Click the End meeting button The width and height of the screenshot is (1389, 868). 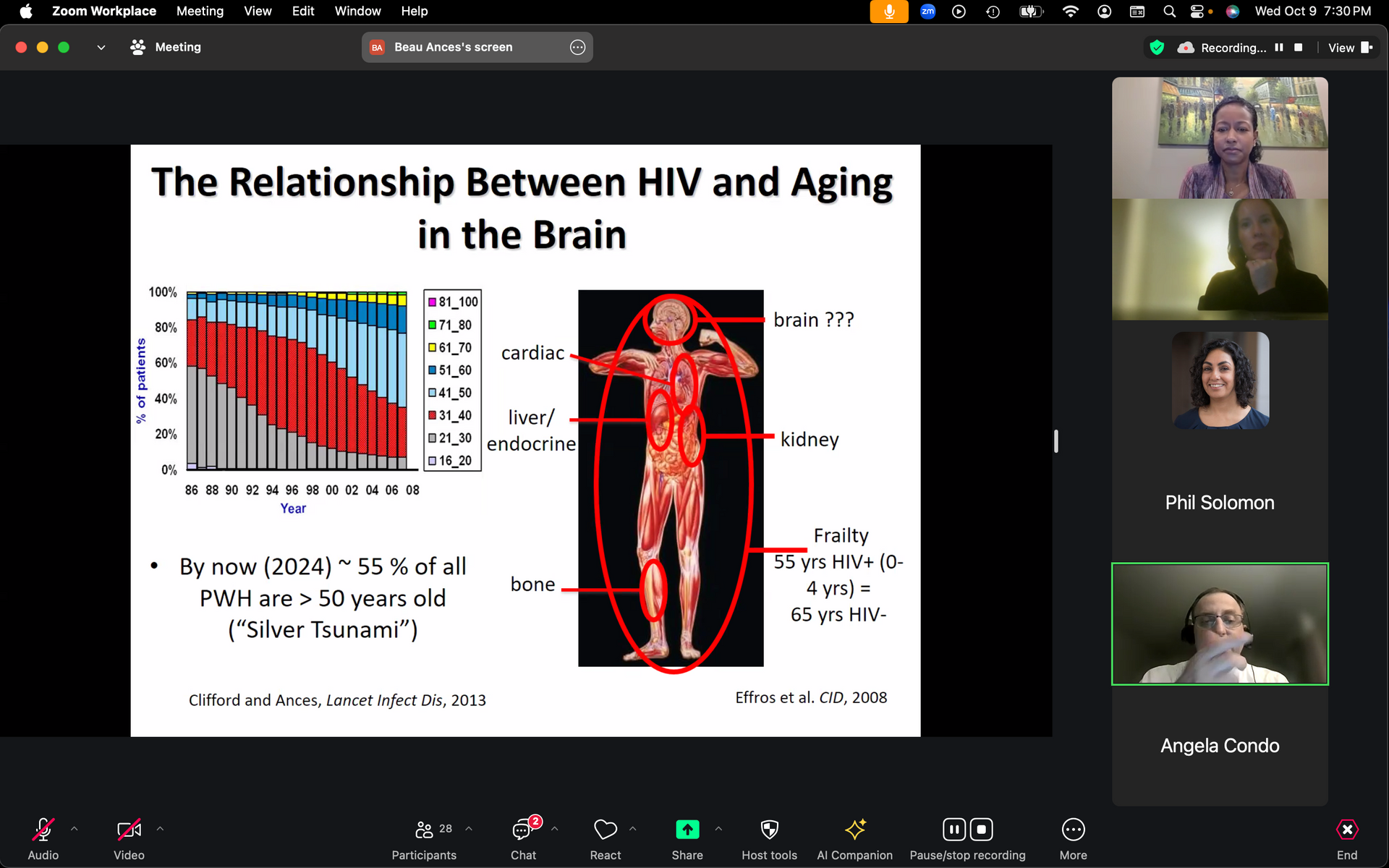point(1346,830)
